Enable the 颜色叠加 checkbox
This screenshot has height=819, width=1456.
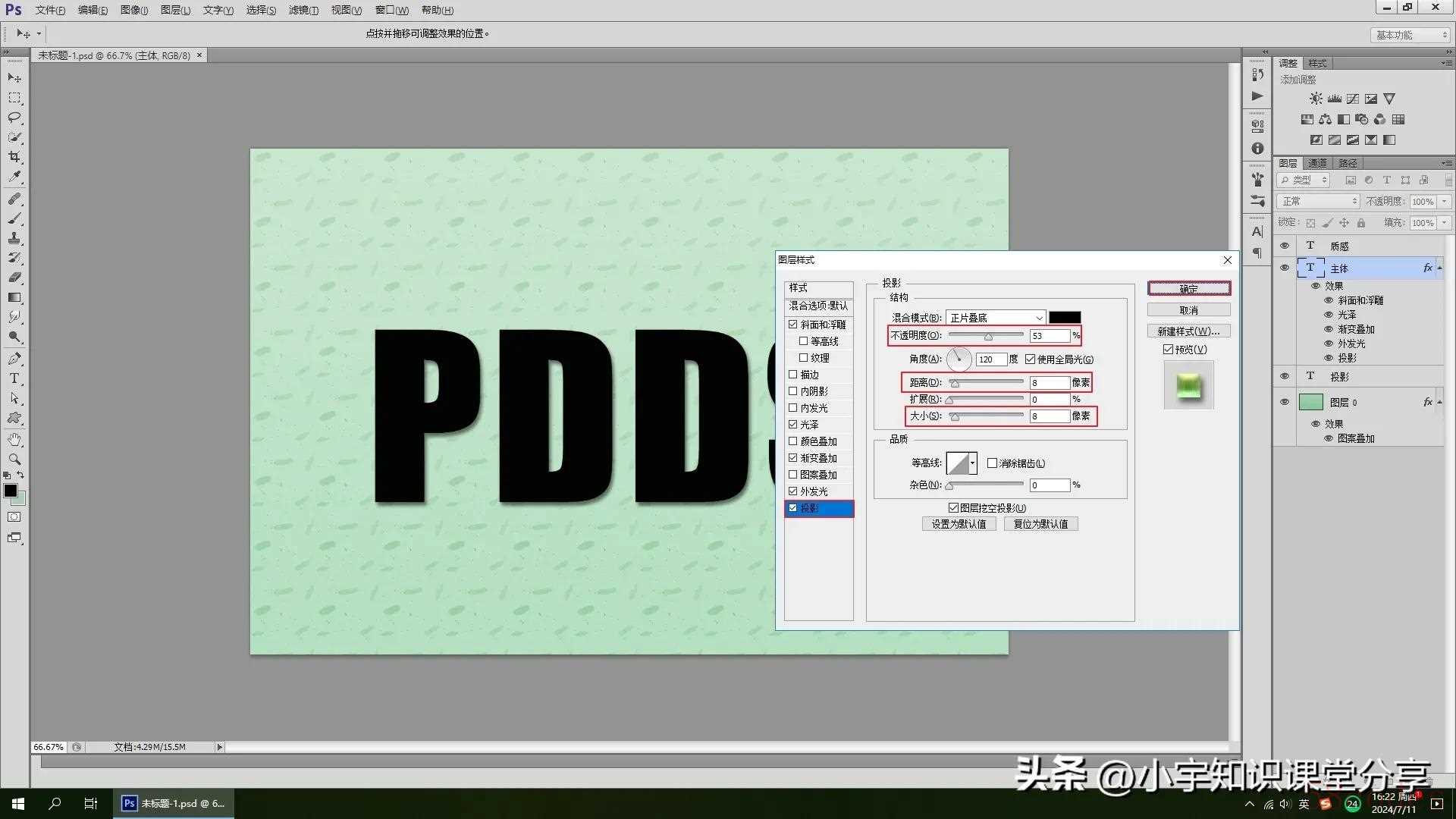pyautogui.click(x=793, y=441)
